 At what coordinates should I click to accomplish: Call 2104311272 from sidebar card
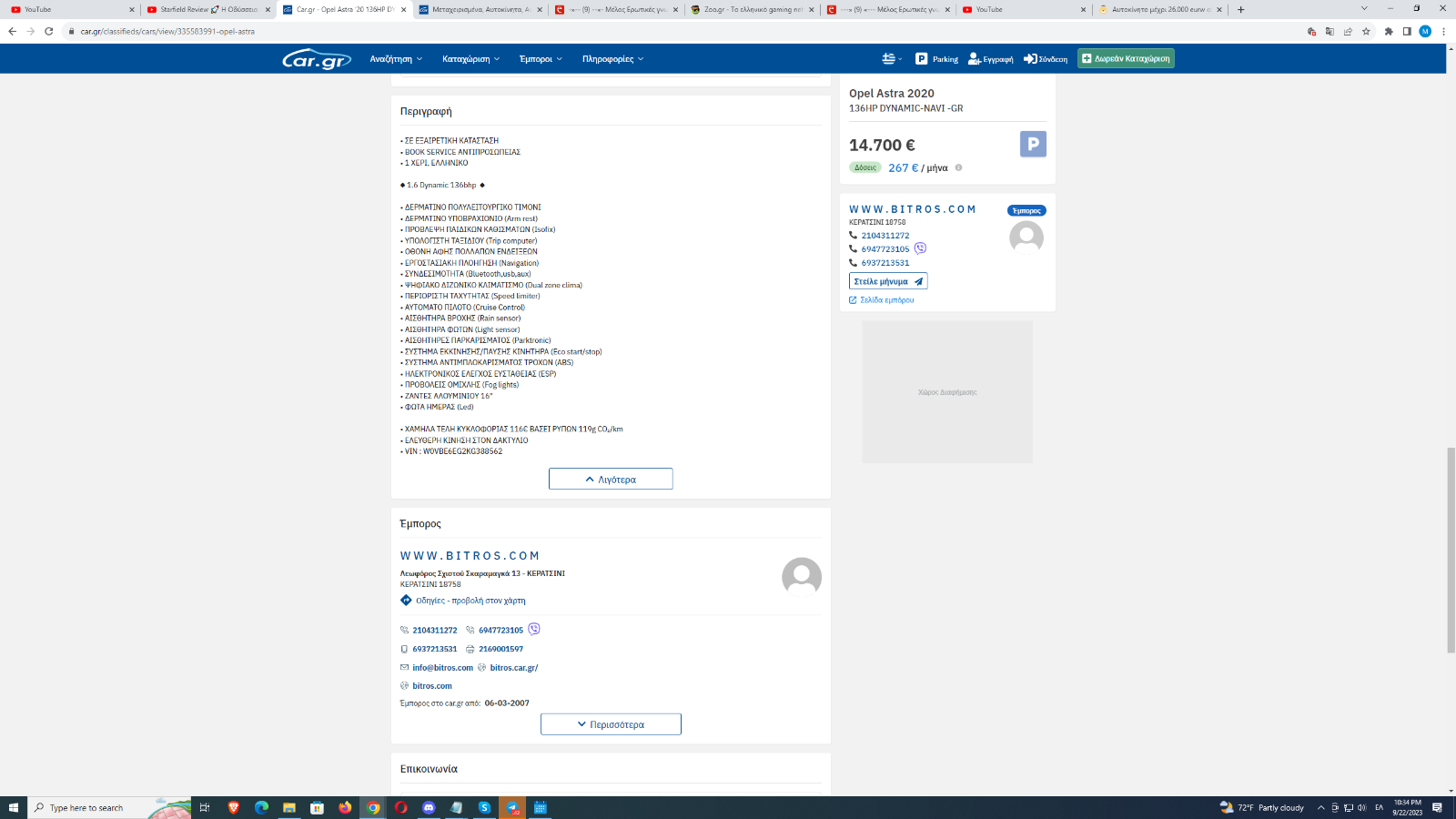[x=885, y=236]
